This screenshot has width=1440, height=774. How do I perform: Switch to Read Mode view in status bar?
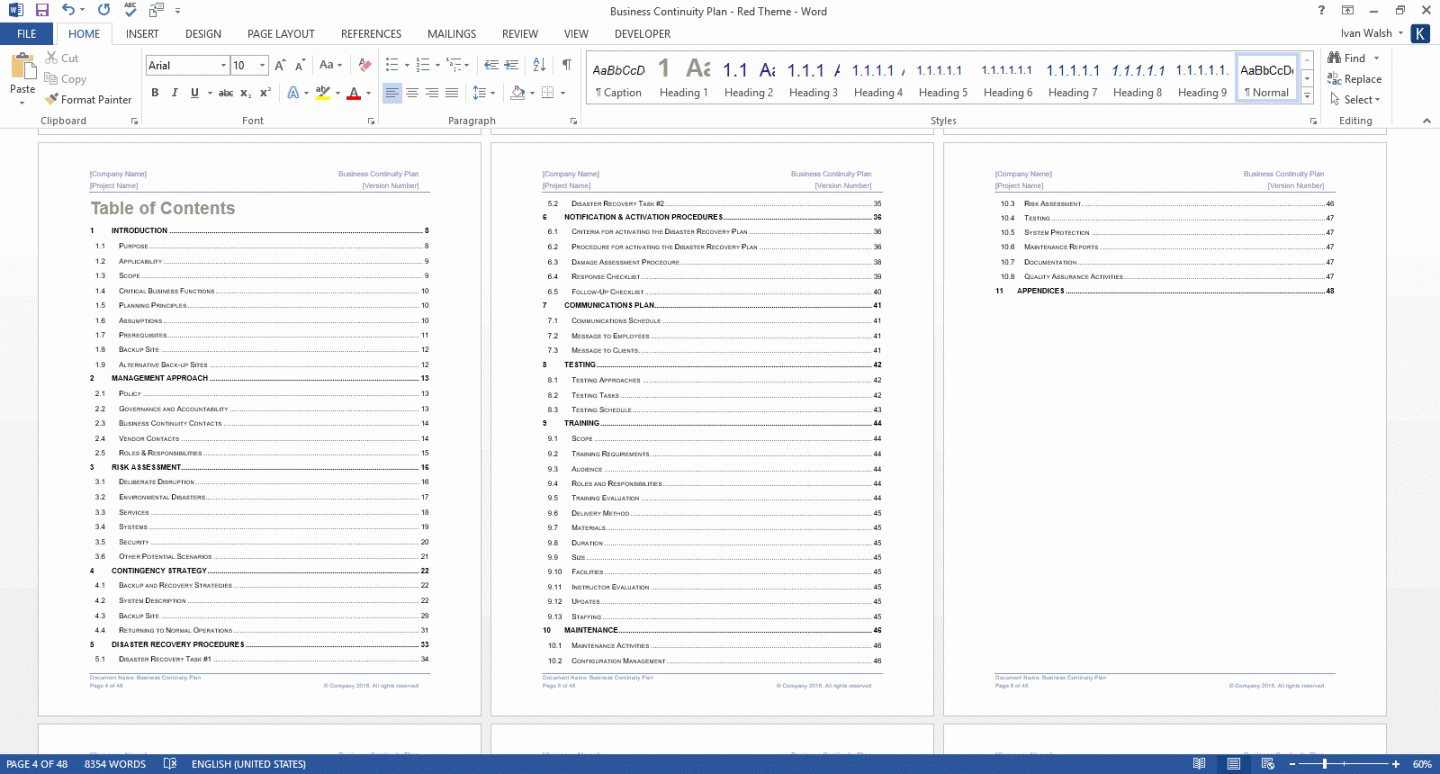(1199, 764)
